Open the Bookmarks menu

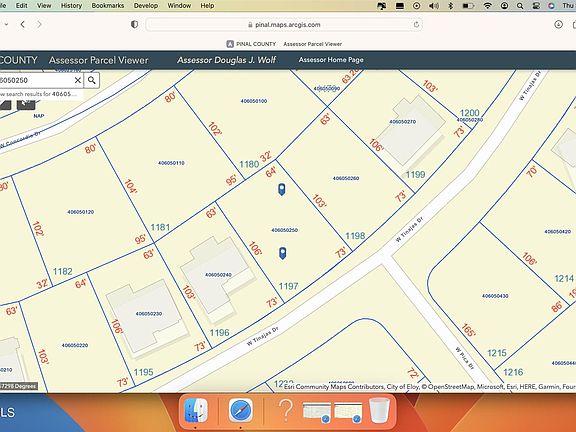108,6
